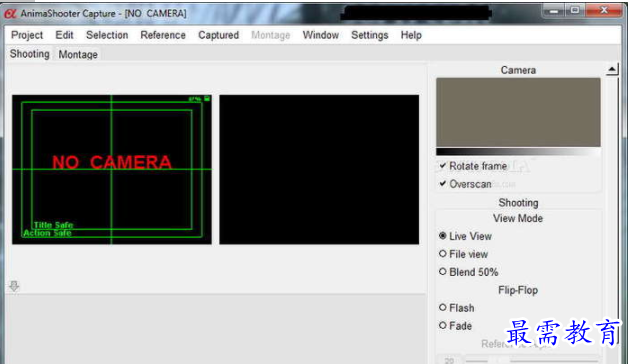Screen dimensions: 628x364
Task: Click the camera histogram preview area
Action: [518, 113]
